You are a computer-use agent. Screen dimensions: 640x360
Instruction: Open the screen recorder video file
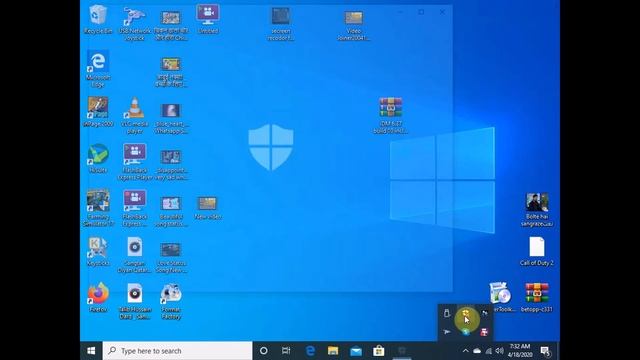pyautogui.click(x=281, y=23)
